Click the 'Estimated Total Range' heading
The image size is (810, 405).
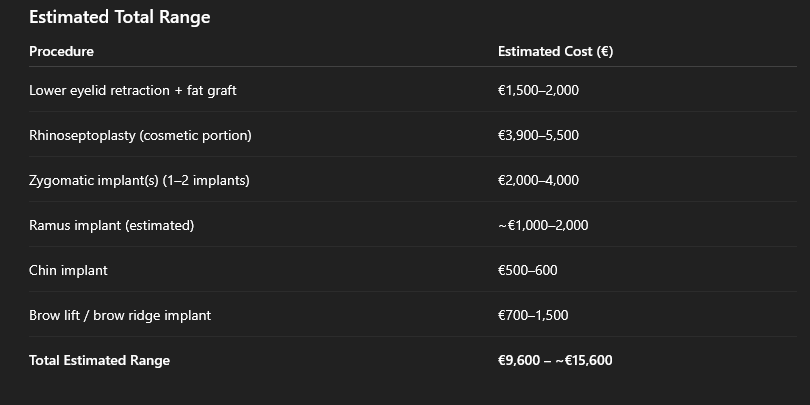point(119,17)
